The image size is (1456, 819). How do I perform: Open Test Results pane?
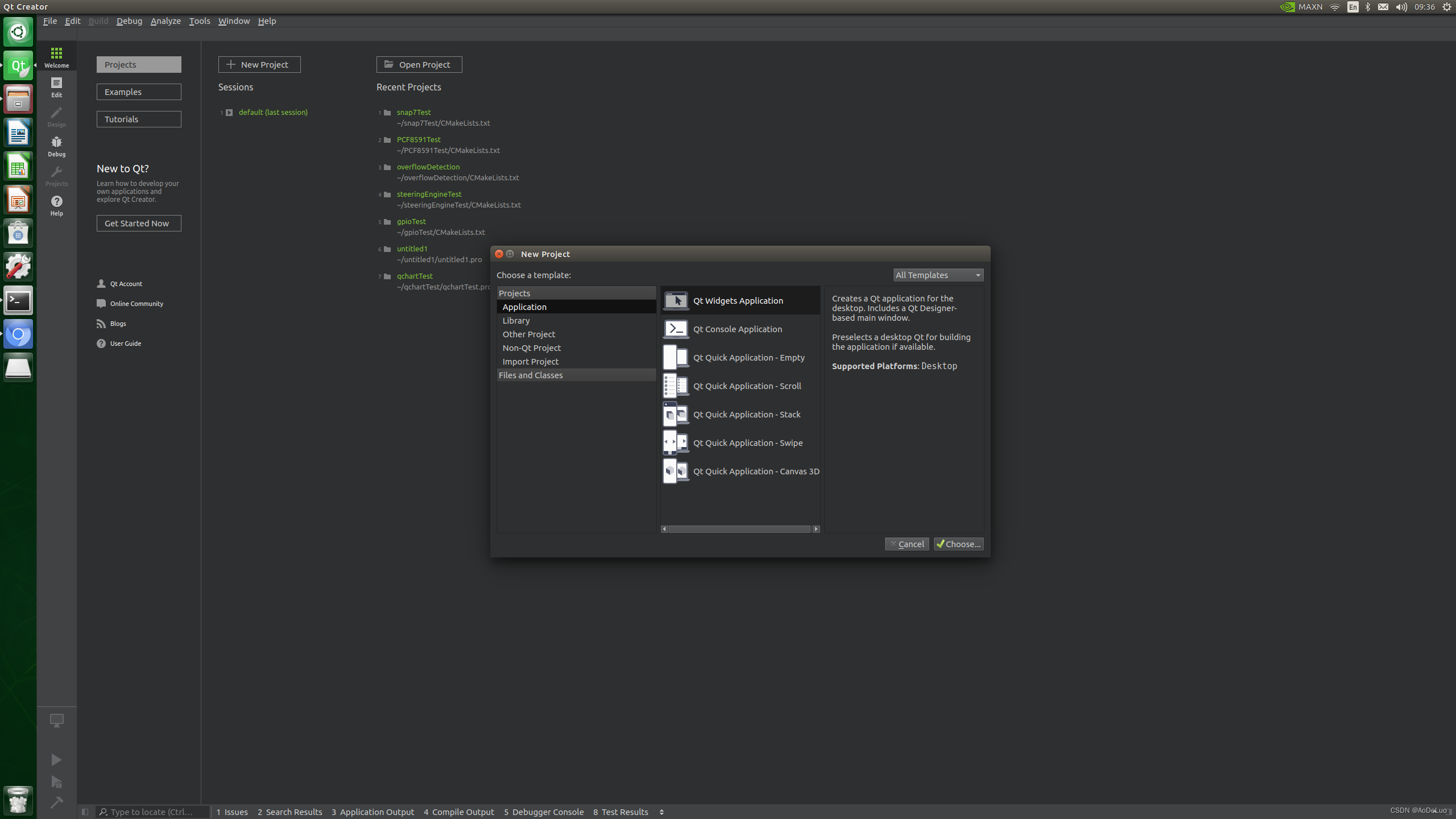pyautogui.click(x=621, y=812)
